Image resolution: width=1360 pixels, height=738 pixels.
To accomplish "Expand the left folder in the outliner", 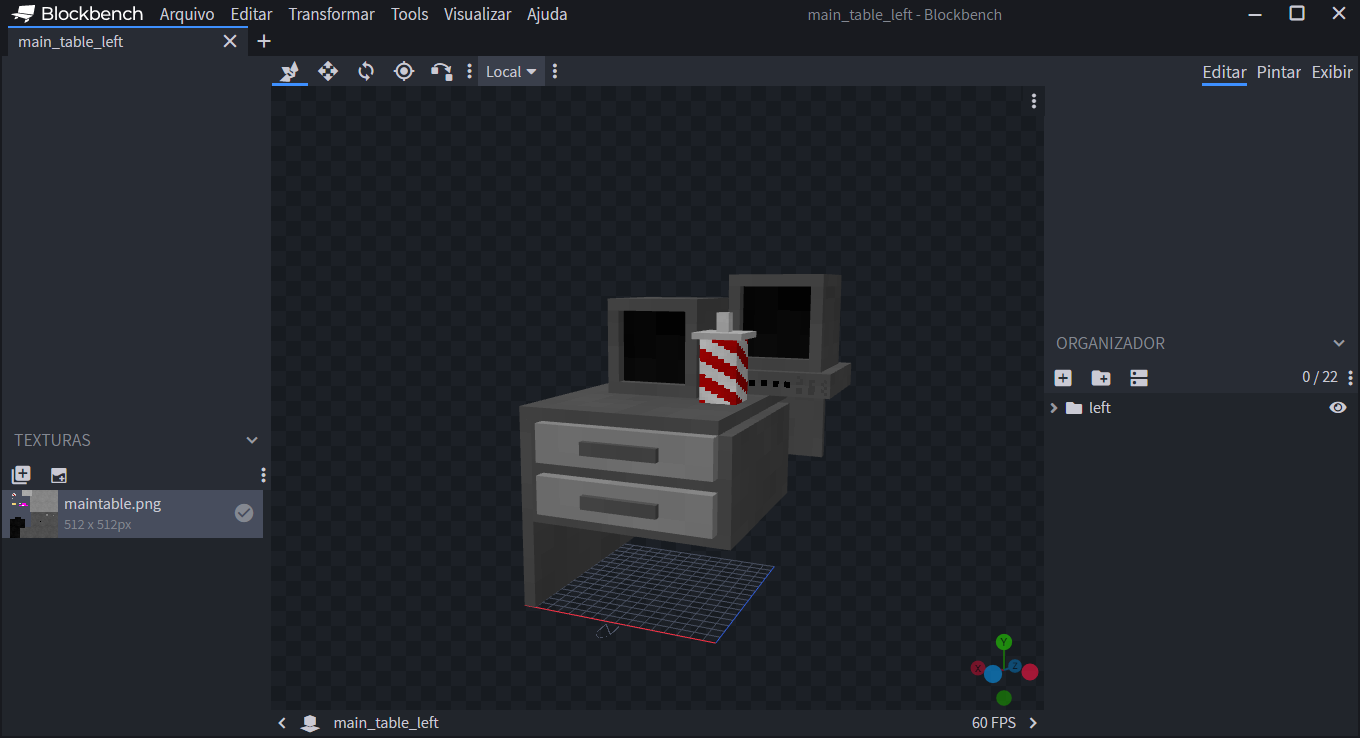I will coord(1053,407).
